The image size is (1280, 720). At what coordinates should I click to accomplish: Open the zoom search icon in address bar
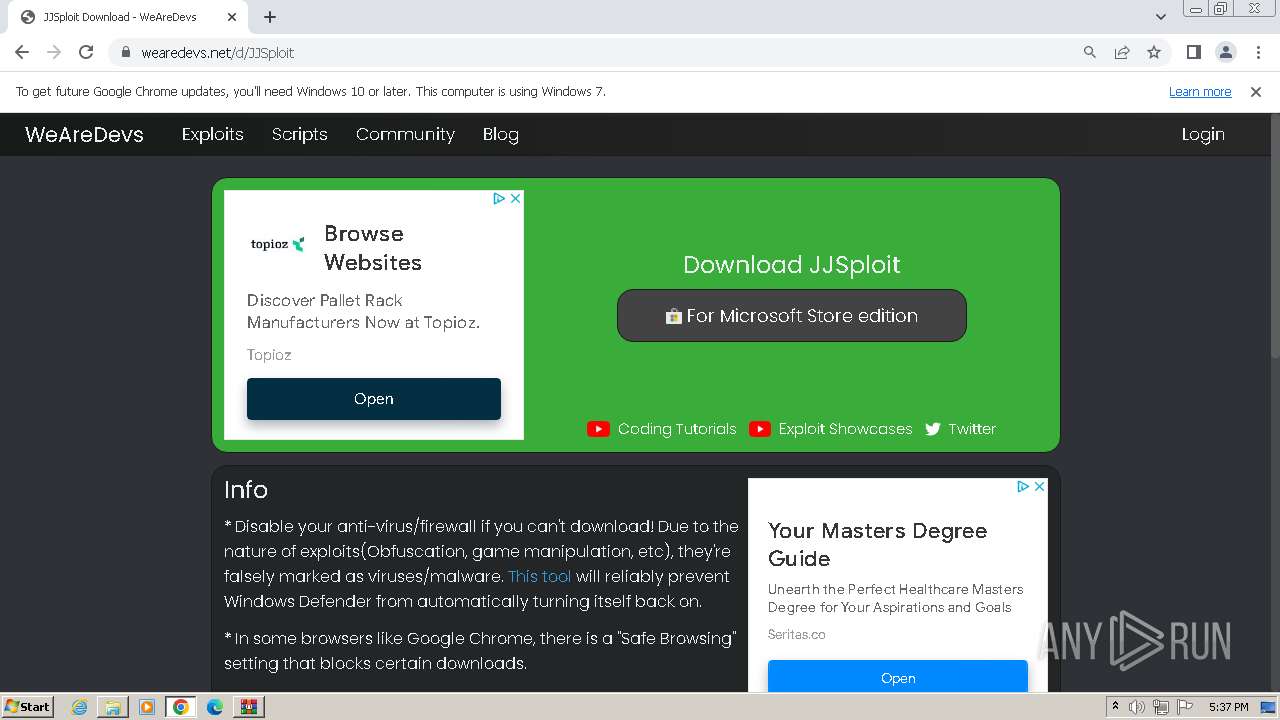click(x=1090, y=52)
